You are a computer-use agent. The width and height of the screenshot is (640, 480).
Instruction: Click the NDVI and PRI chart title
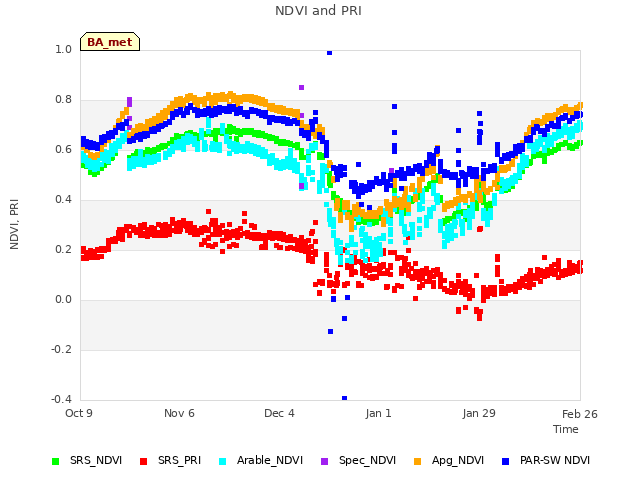pyautogui.click(x=318, y=11)
